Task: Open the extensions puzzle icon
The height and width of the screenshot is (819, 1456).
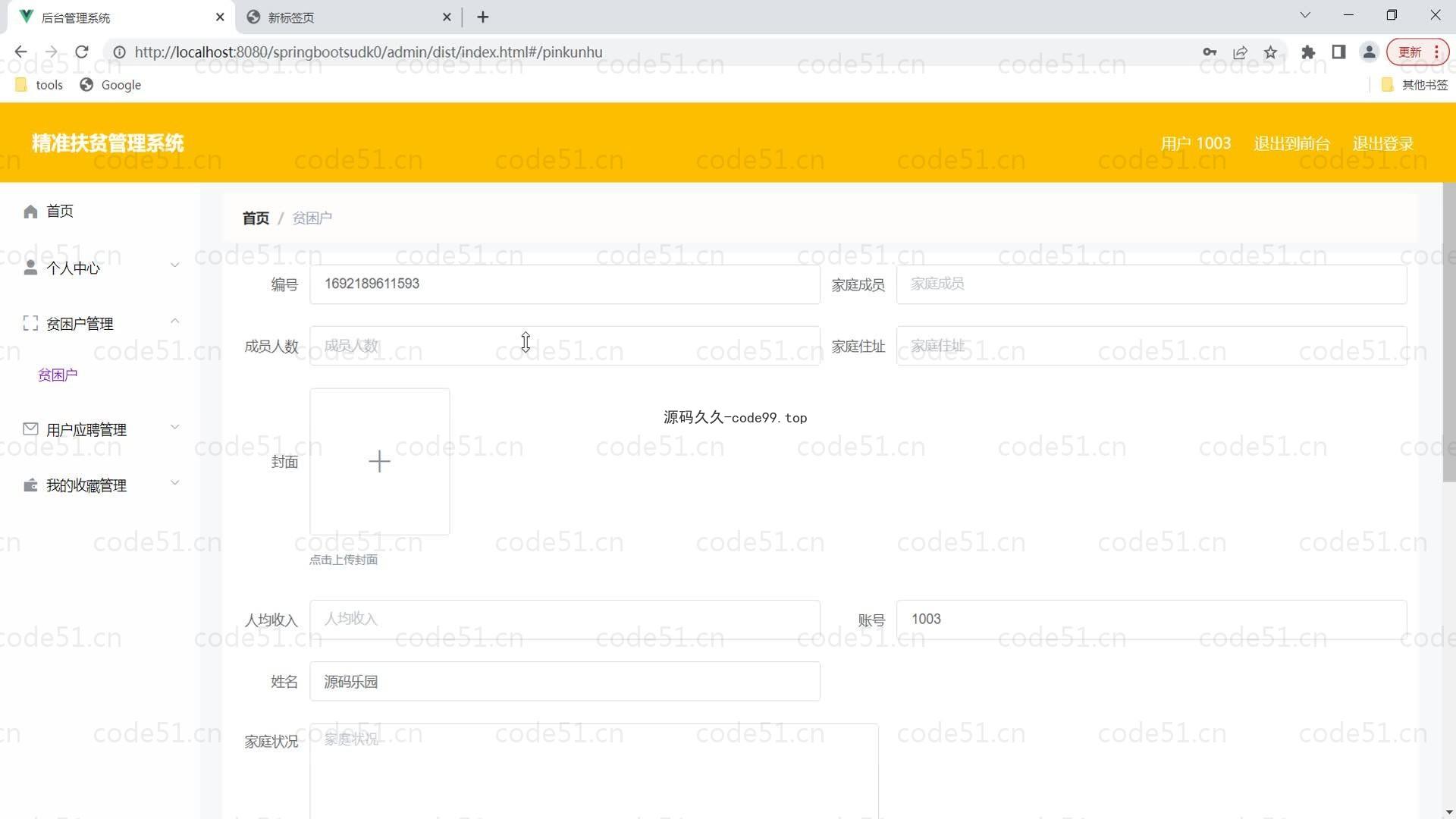Action: point(1308,52)
